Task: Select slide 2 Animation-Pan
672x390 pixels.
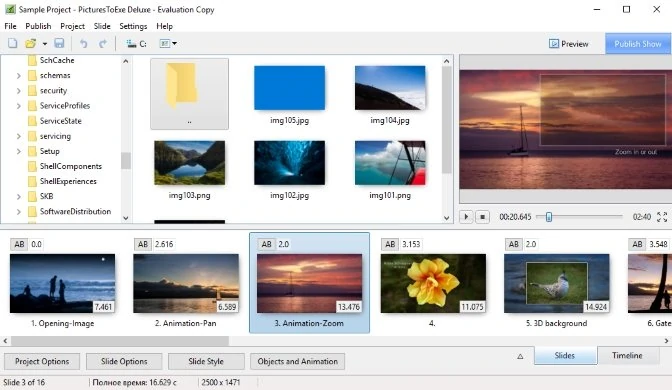Action: click(186, 283)
